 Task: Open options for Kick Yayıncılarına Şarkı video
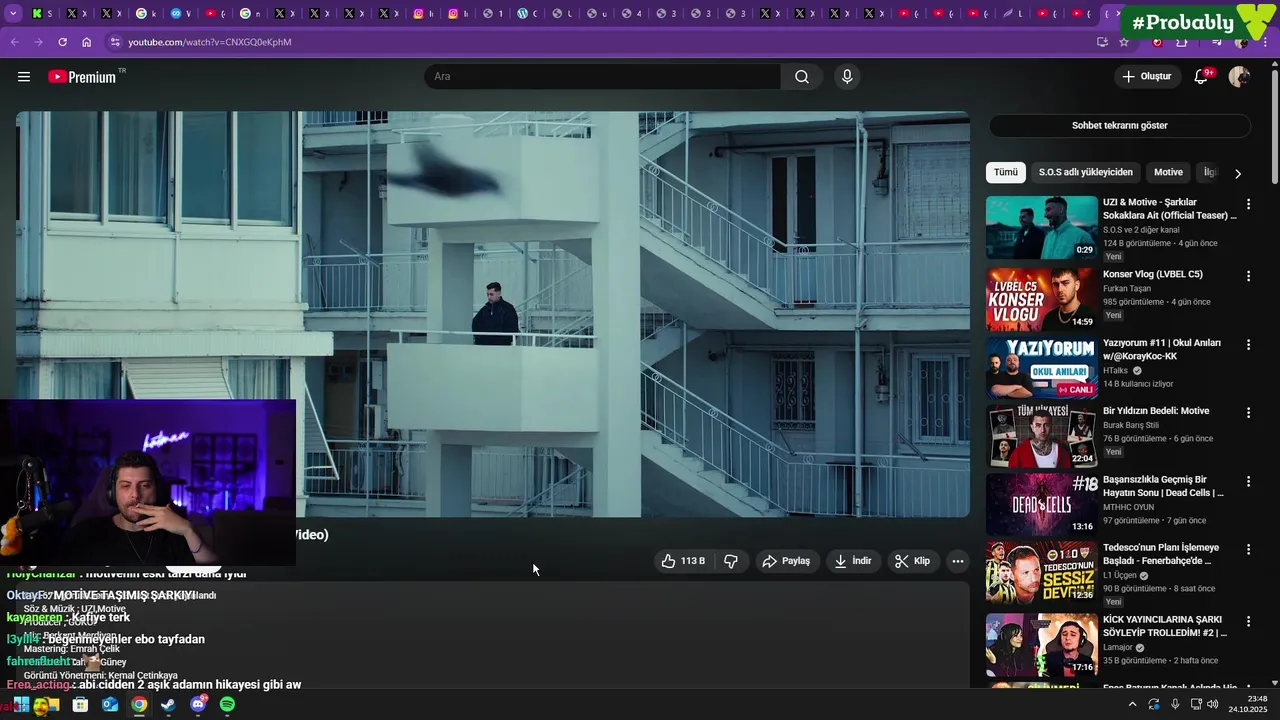click(x=1248, y=621)
